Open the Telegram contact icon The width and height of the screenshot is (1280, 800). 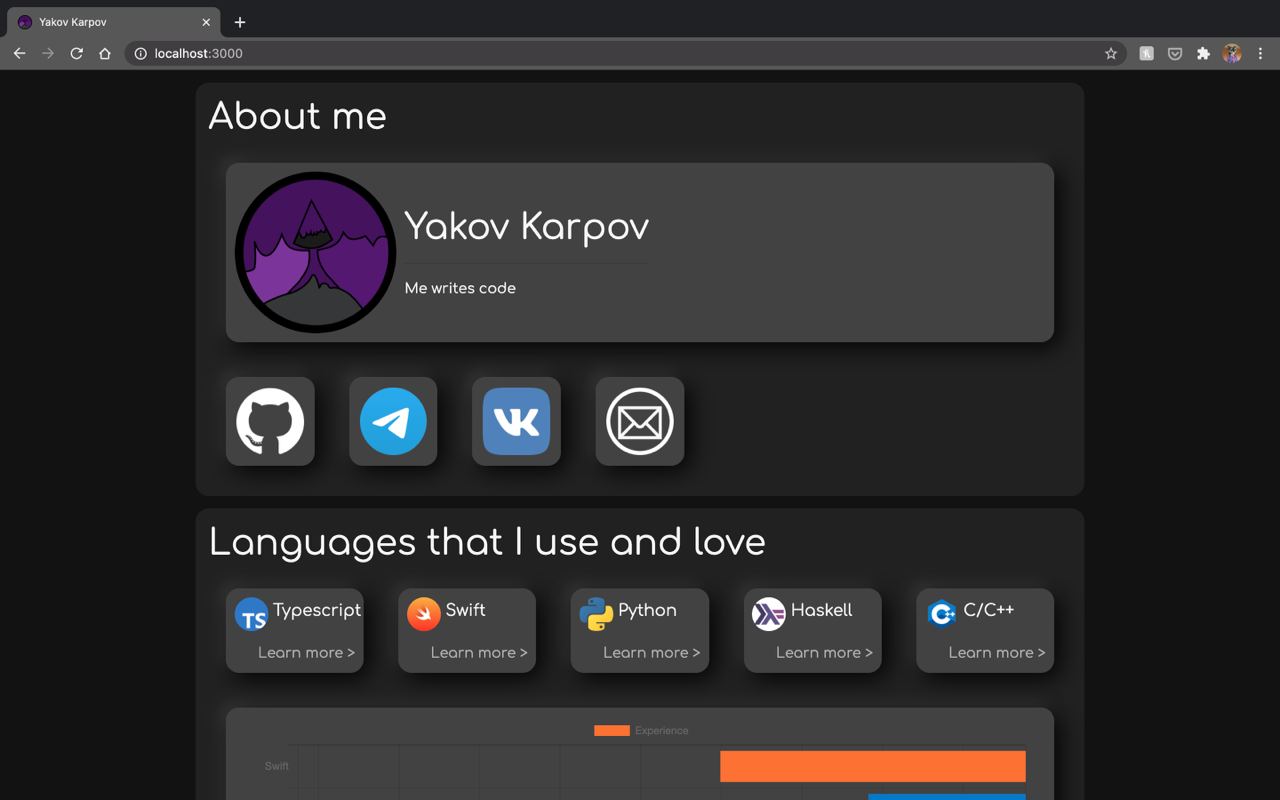click(x=393, y=421)
